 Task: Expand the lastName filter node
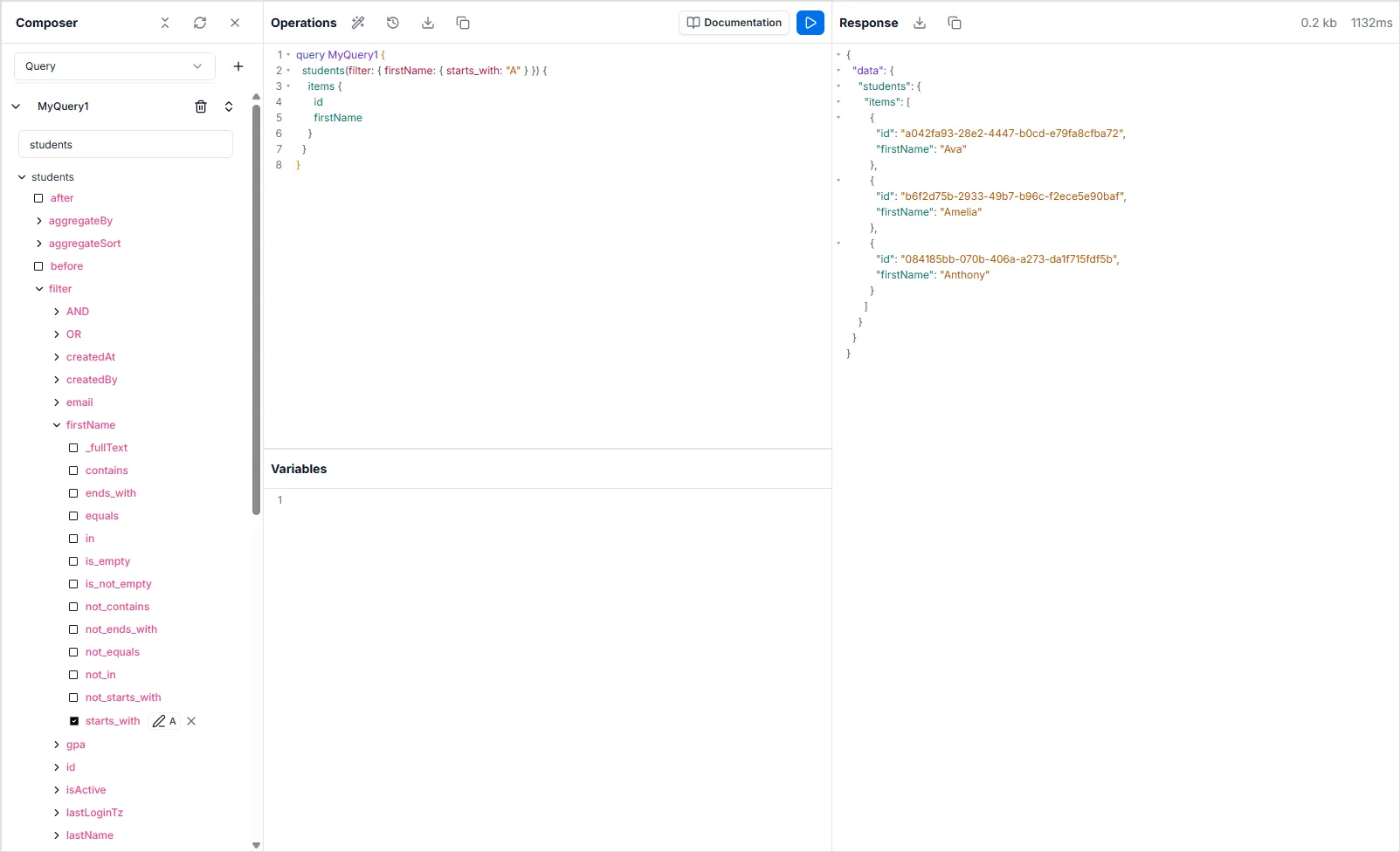tap(57, 835)
